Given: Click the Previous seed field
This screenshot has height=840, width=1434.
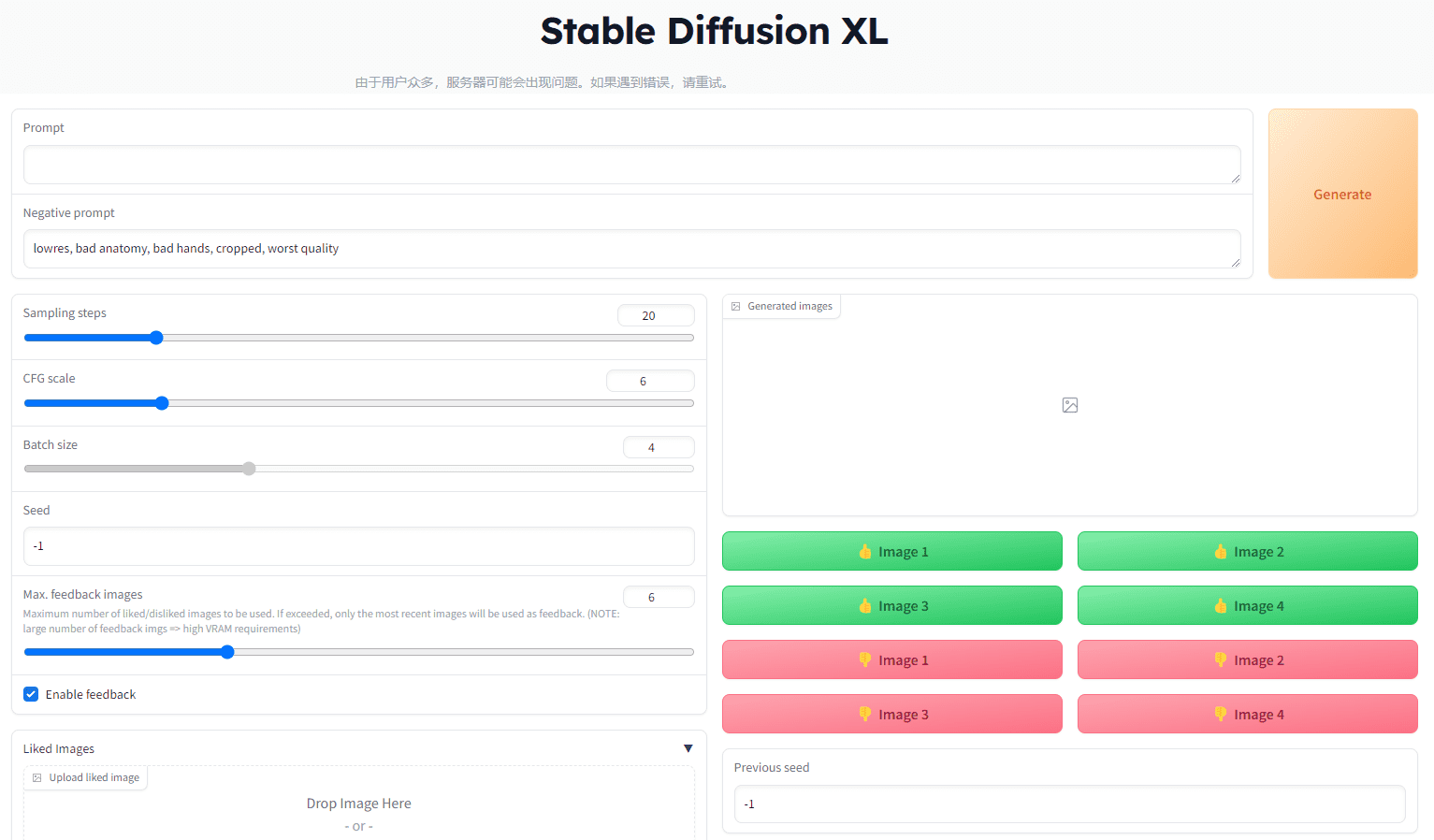Looking at the screenshot, I should coord(1069,804).
